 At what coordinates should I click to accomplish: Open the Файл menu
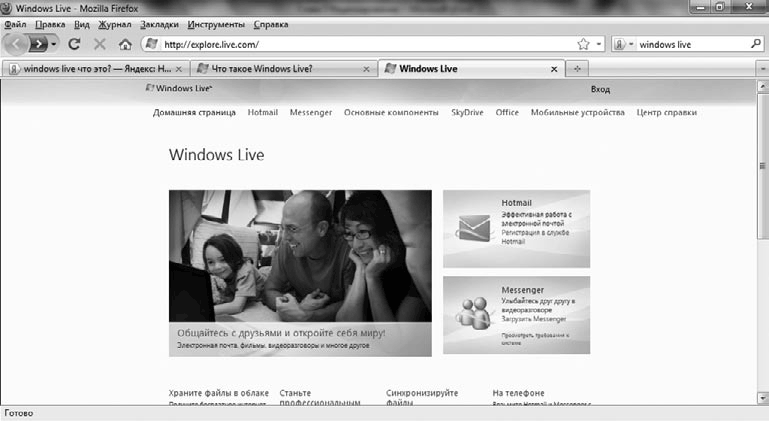point(15,24)
